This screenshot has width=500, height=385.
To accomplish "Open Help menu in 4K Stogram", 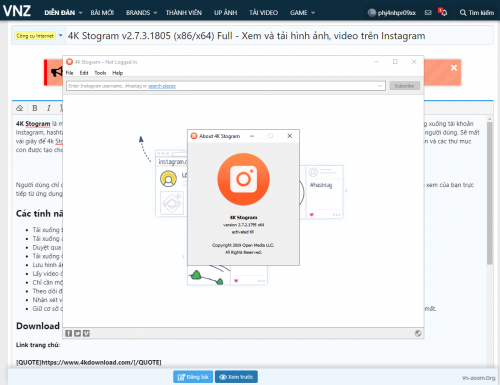I will (117, 73).
